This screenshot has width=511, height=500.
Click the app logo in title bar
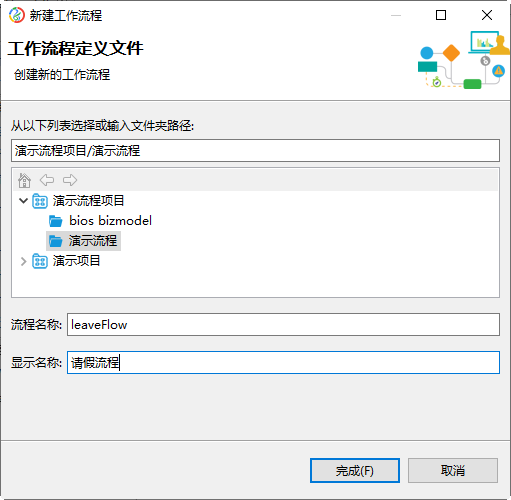[x=17, y=15]
